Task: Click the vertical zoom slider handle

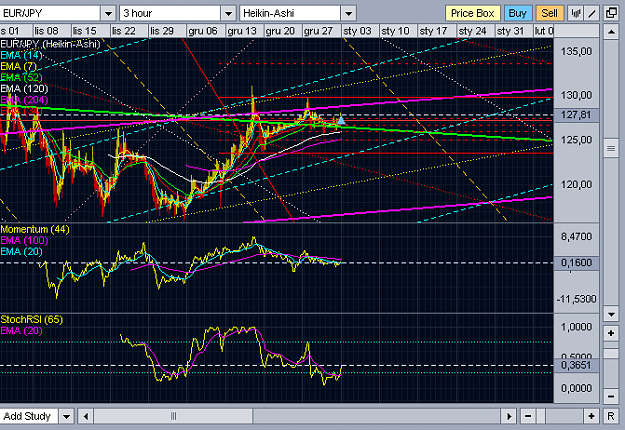Action: pyautogui.click(x=611, y=354)
